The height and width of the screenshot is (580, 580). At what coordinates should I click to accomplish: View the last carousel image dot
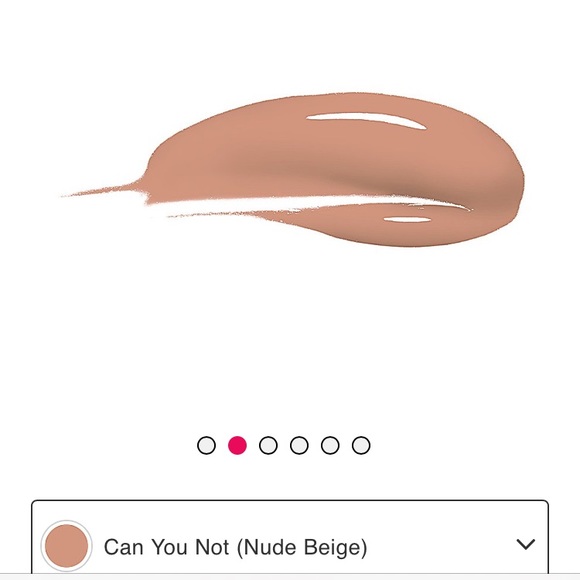point(361,445)
